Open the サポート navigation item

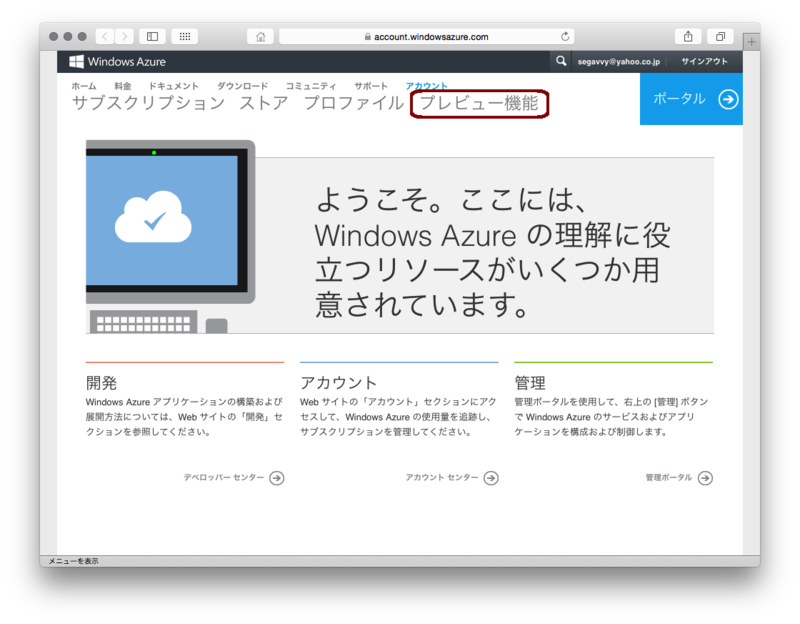(x=371, y=86)
